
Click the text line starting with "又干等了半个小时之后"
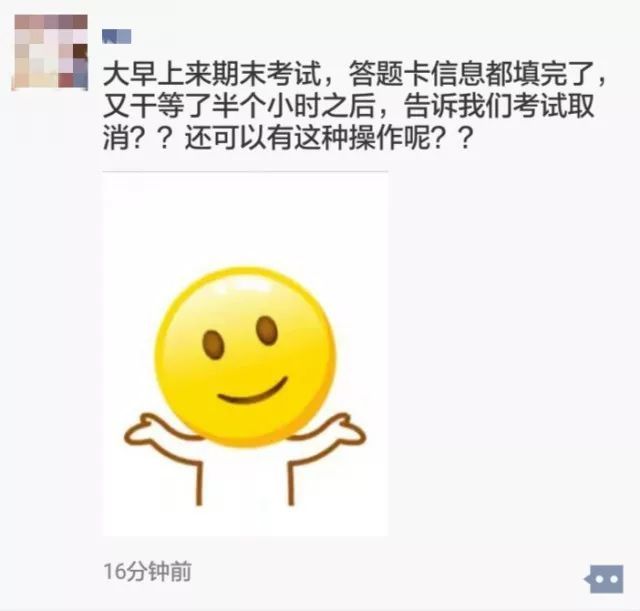(348, 106)
